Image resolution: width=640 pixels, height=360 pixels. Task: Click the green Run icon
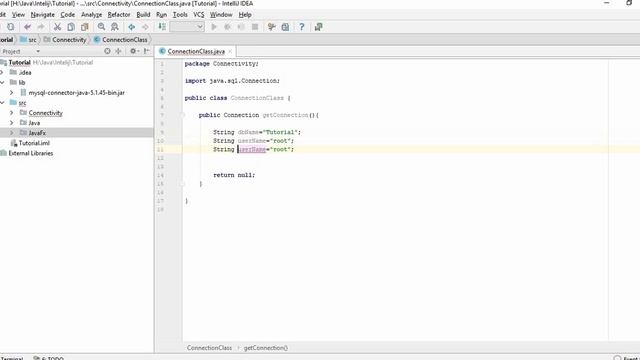click(x=214, y=27)
